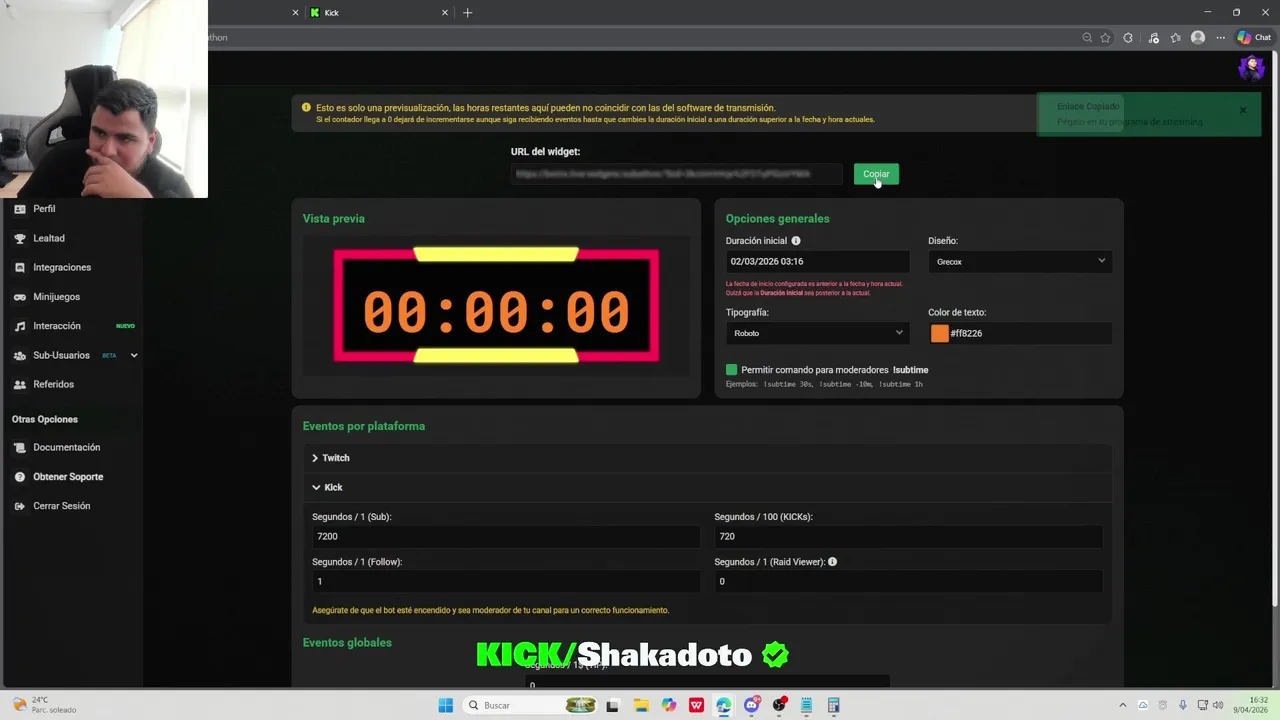Image resolution: width=1280 pixels, height=720 pixels.
Task: Open a new browser tab
Action: point(467,13)
